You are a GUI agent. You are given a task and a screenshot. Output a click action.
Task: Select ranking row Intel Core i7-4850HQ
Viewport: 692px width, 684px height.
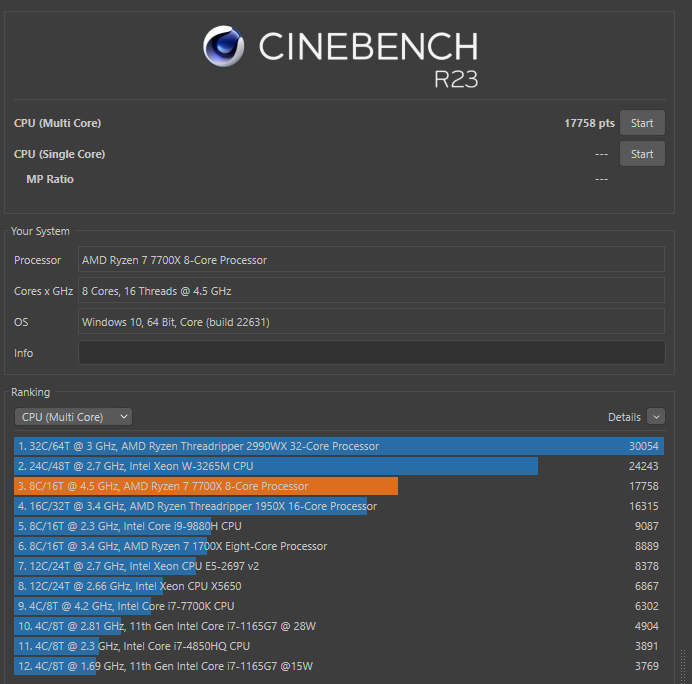click(339, 646)
